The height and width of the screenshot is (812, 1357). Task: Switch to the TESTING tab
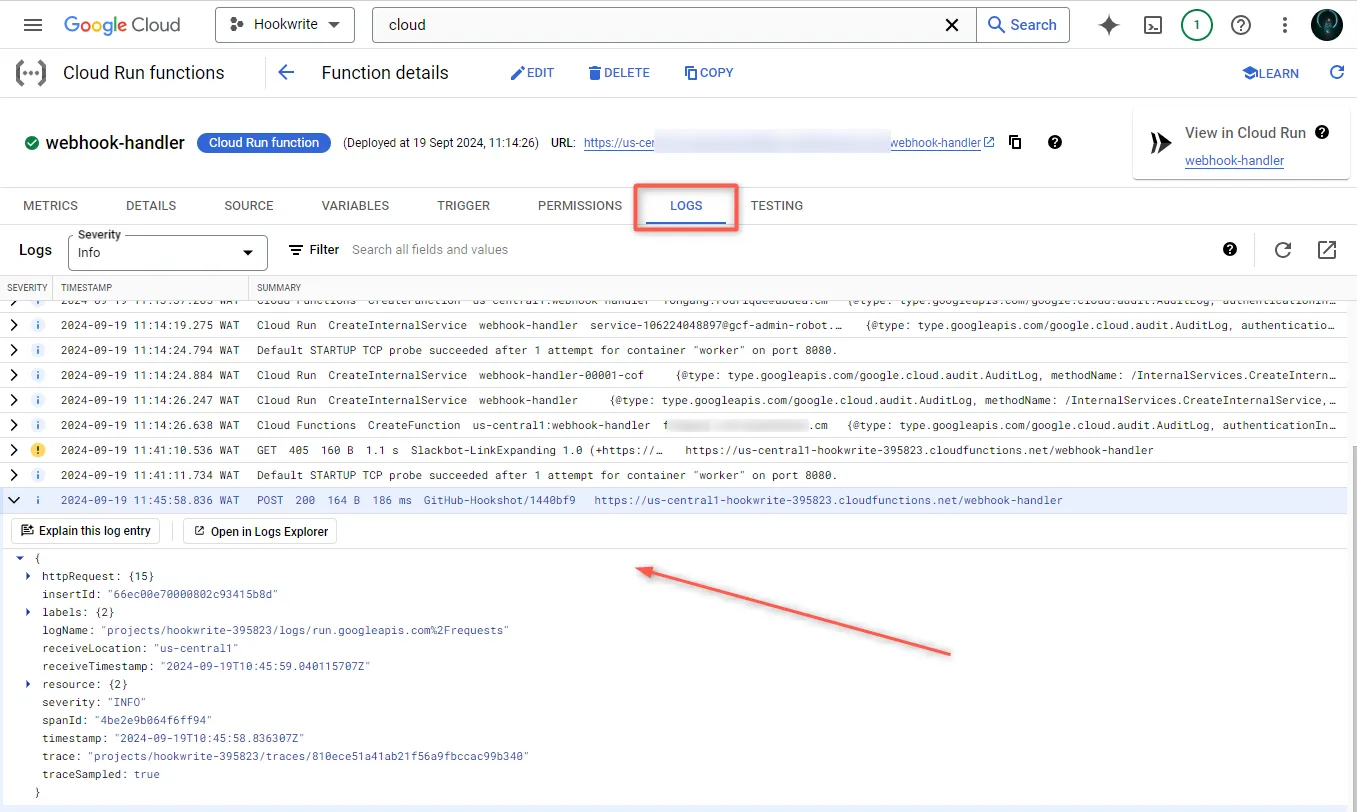(777, 206)
